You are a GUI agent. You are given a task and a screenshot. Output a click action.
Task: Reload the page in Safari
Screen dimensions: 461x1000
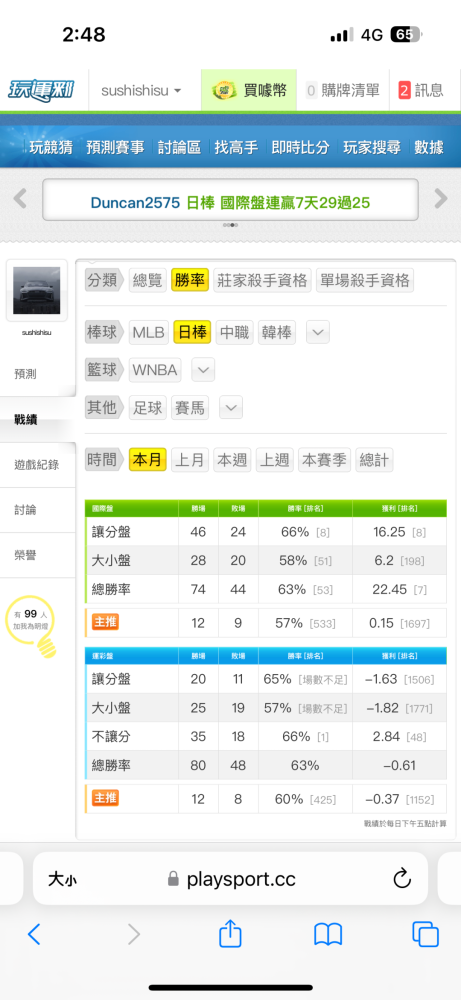(402, 879)
